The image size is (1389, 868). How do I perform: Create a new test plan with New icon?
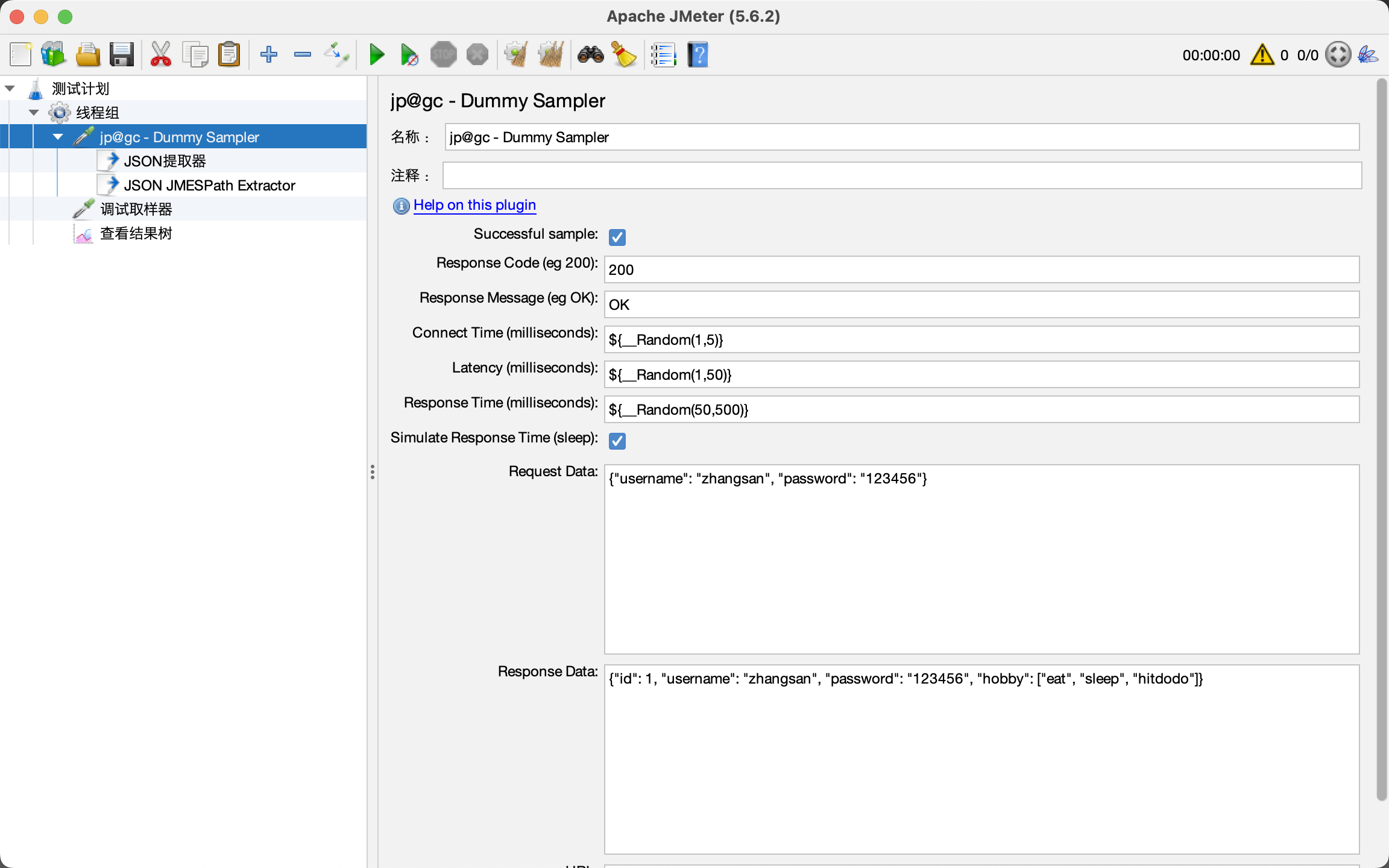point(20,55)
